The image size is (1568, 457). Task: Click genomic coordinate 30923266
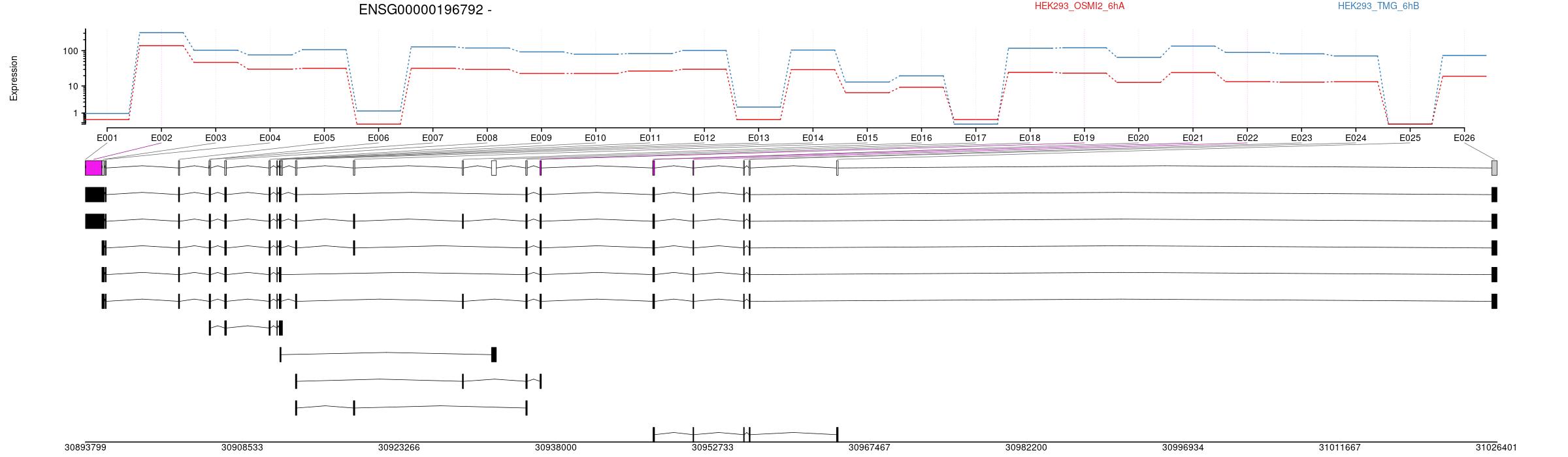399,447
